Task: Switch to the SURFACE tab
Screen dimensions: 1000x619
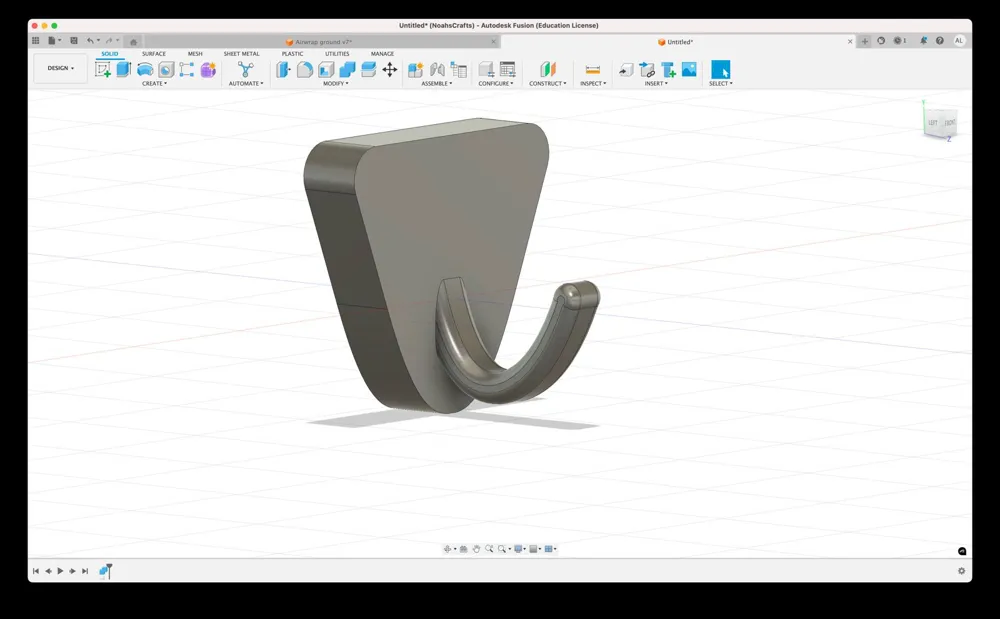Action: coord(154,54)
